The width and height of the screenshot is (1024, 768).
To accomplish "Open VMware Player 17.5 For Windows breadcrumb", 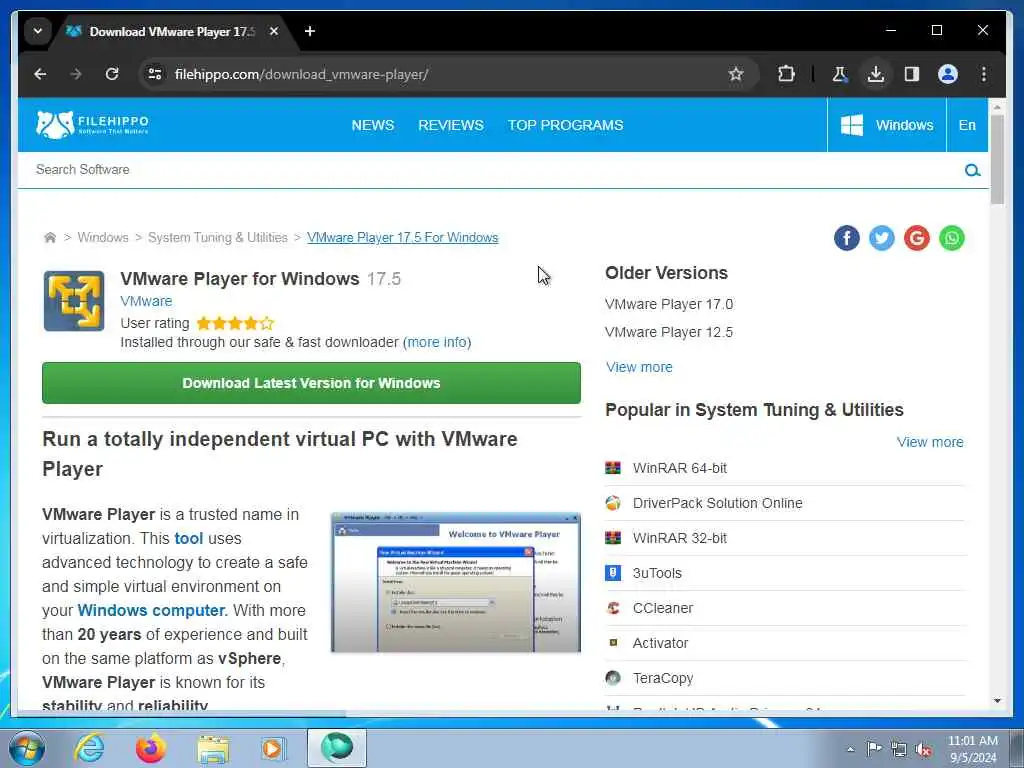I will point(402,237).
